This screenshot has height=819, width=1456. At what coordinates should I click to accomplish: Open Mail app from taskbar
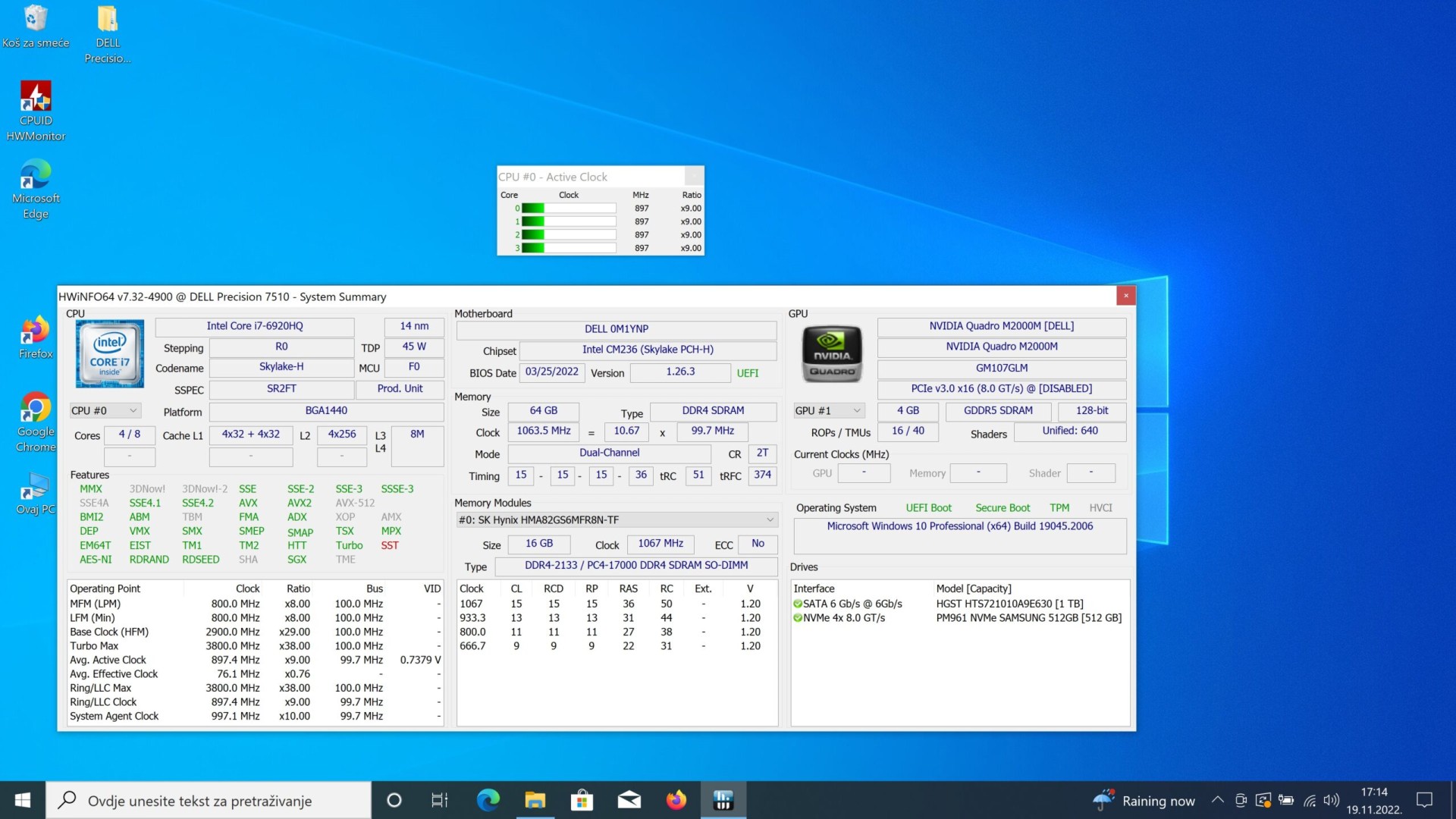coord(629,800)
